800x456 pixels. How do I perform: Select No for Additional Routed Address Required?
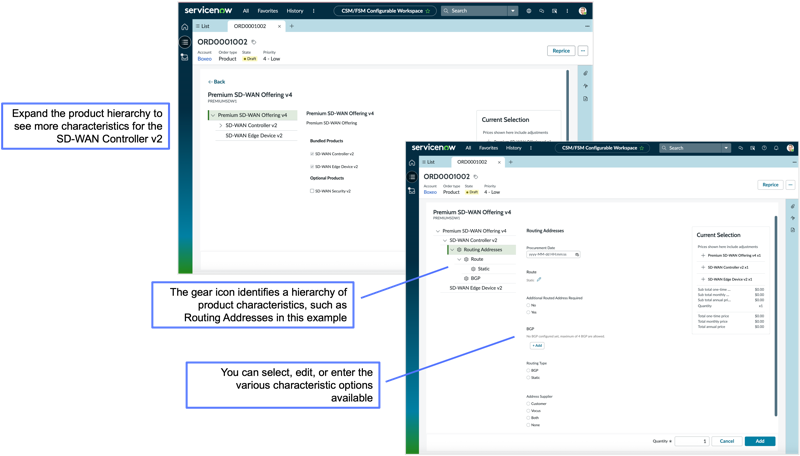coord(528,305)
